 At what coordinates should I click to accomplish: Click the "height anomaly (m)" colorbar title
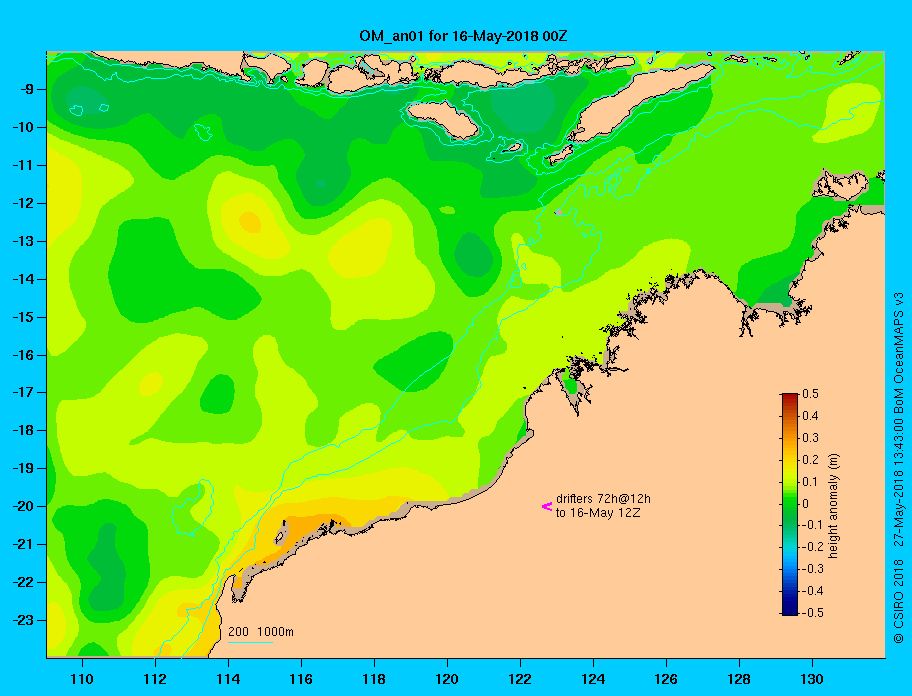click(833, 506)
